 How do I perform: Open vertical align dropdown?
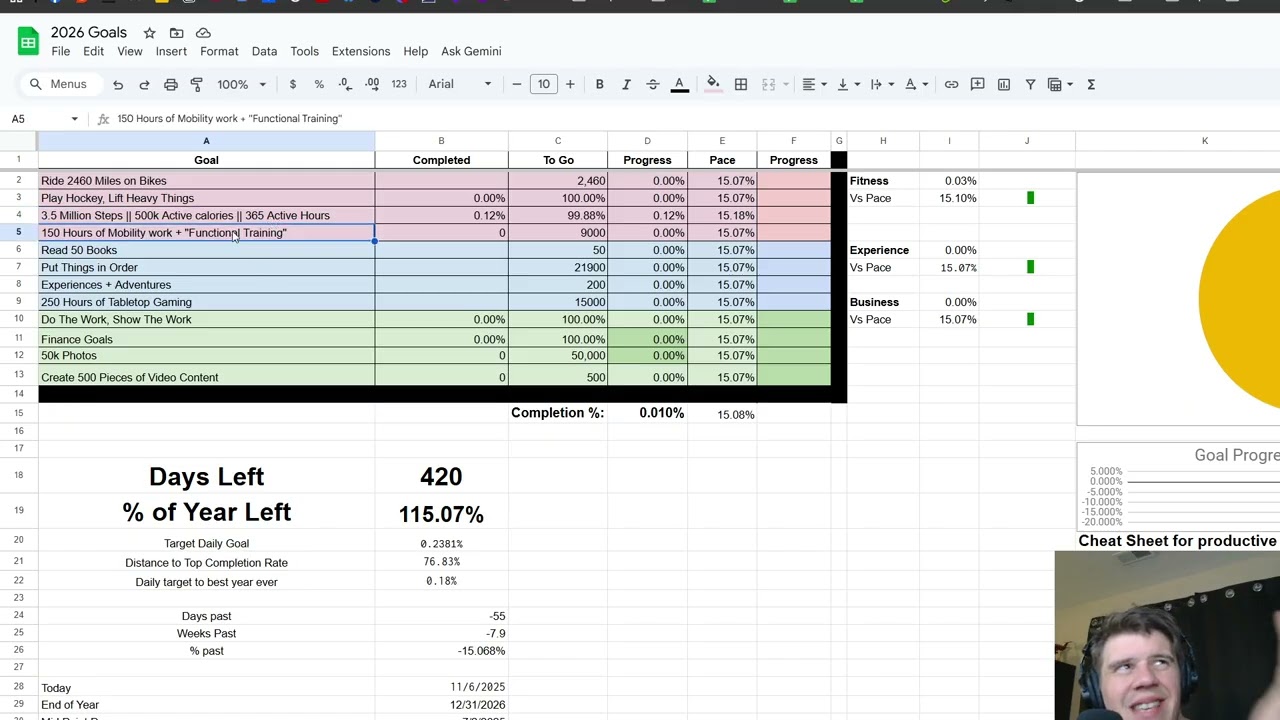(x=848, y=84)
